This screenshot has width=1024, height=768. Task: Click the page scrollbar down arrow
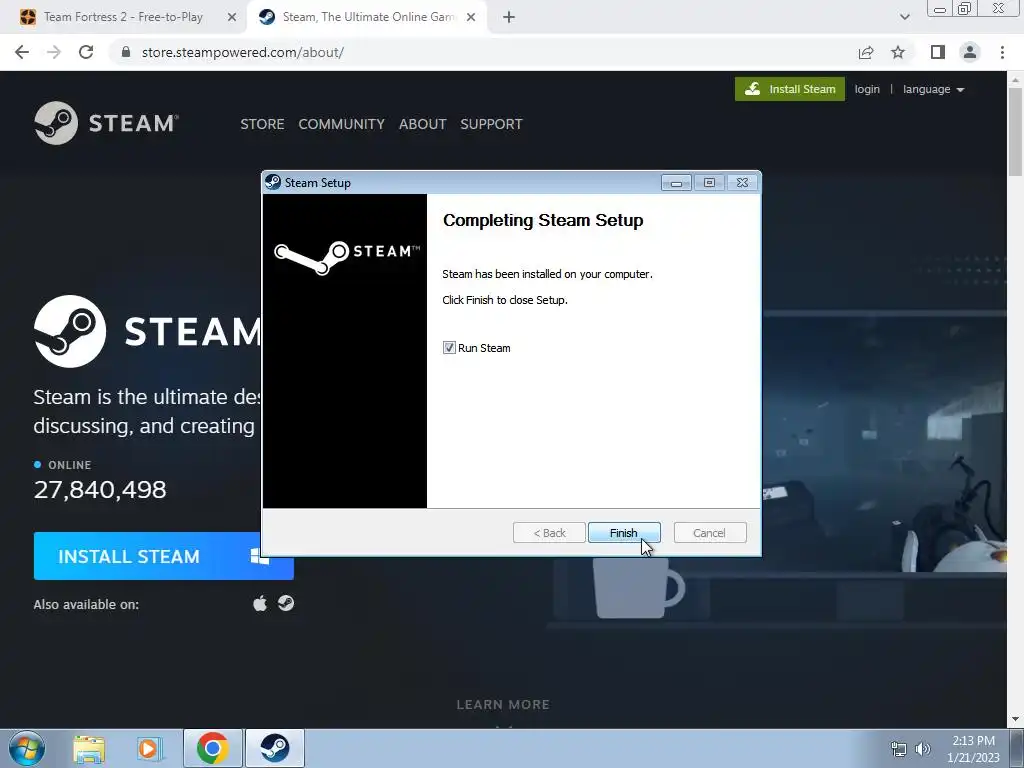click(x=1015, y=719)
